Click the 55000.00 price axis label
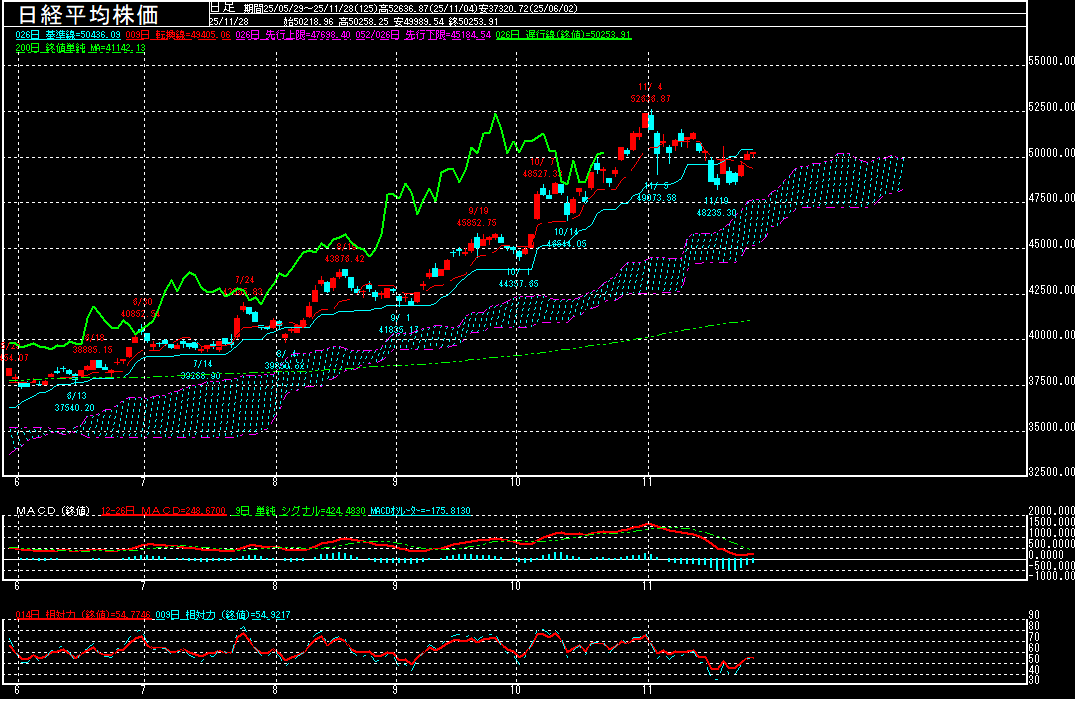1080x703 pixels. pos(1053,61)
